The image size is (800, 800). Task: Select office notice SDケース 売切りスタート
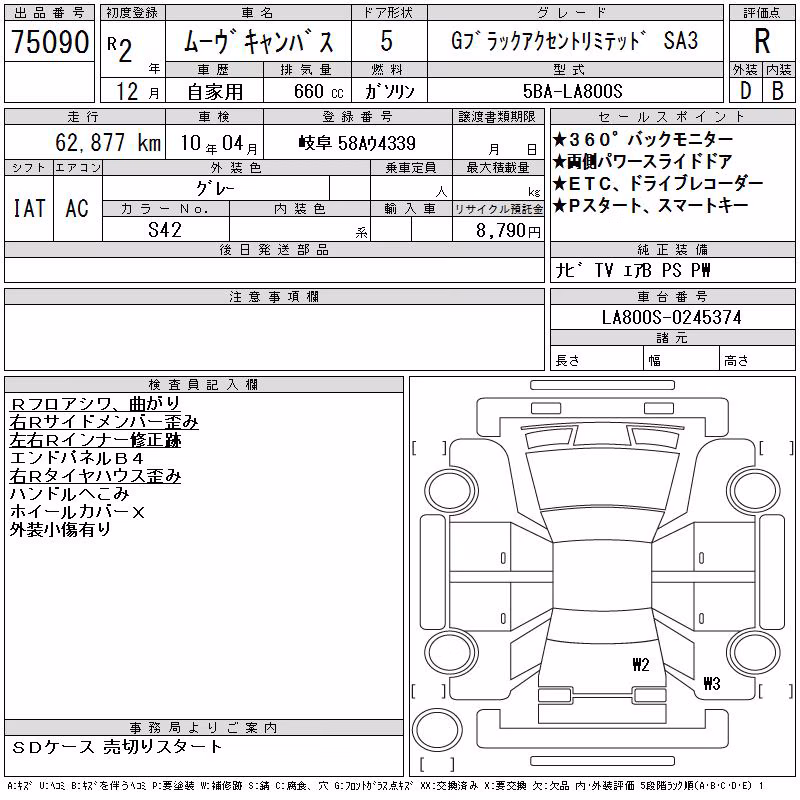click(117, 747)
